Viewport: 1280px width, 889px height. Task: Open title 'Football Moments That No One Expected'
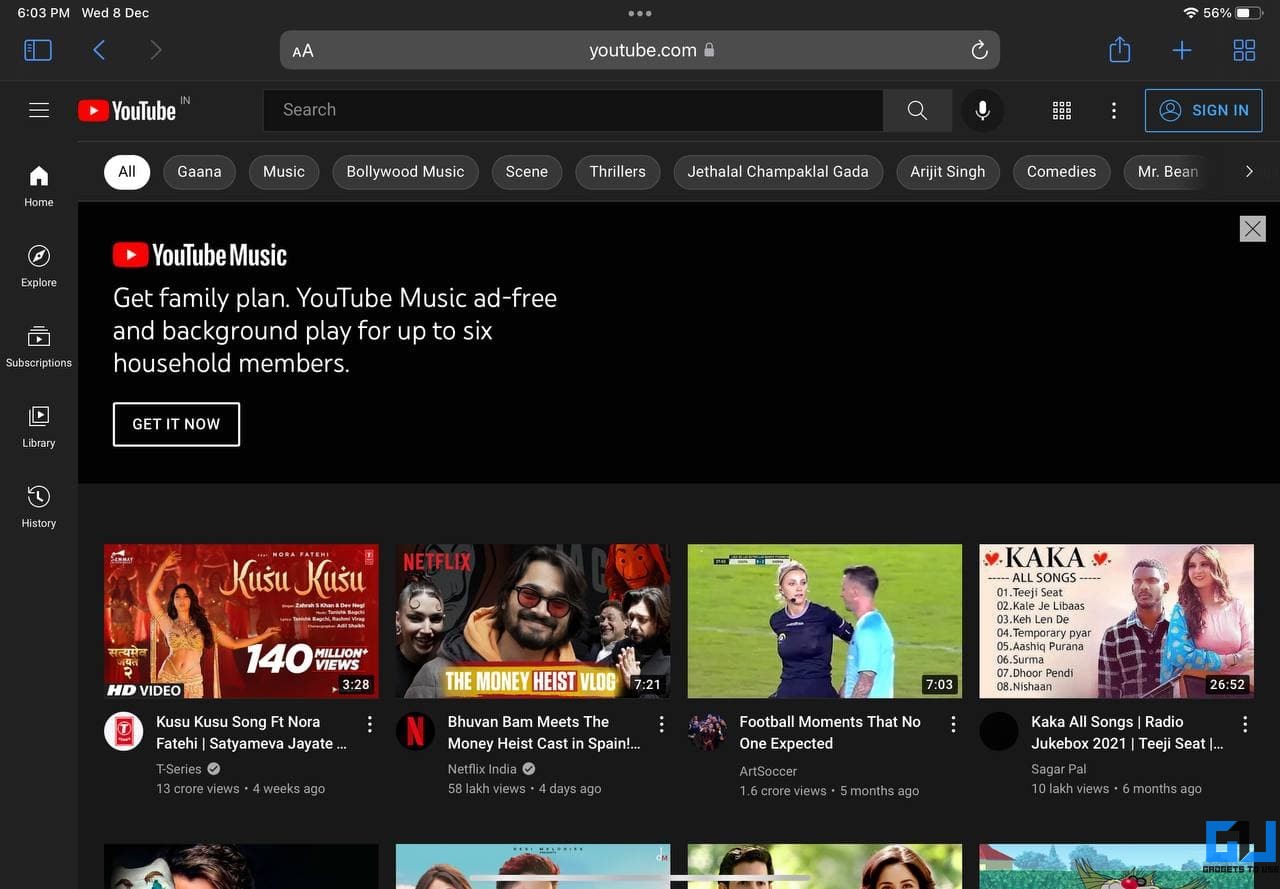[x=830, y=733]
